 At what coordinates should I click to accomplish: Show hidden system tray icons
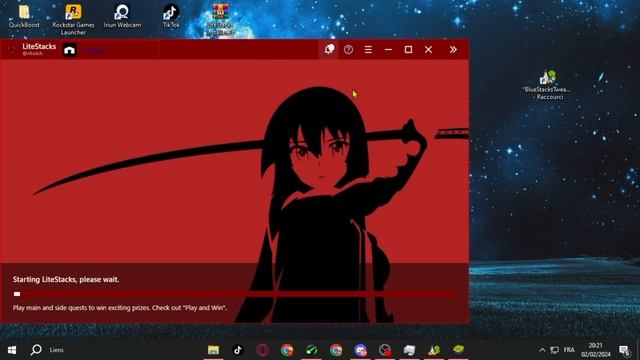pyautogui.click(x=542, y=350)
